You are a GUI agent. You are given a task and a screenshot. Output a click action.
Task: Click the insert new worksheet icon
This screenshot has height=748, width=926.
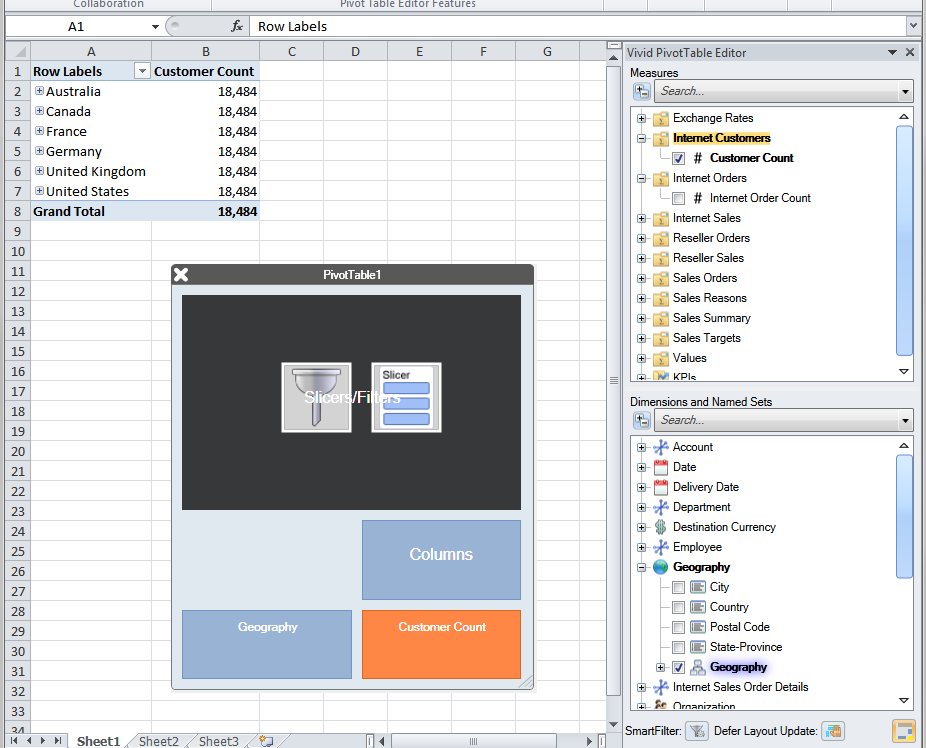(x=267, y=741)
